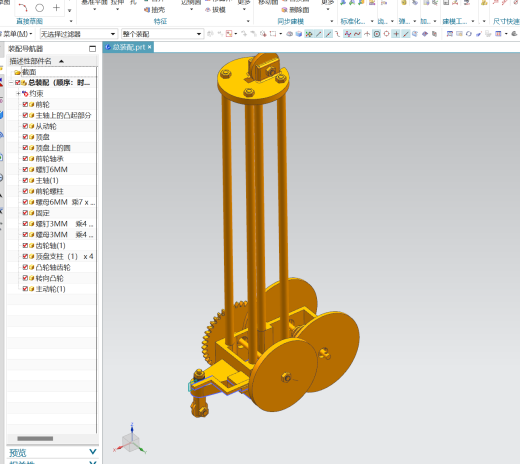Screen dimensions: 520x464
Task: Open the 整个装配 scope dropdown
Action: [x=162, y=34]
